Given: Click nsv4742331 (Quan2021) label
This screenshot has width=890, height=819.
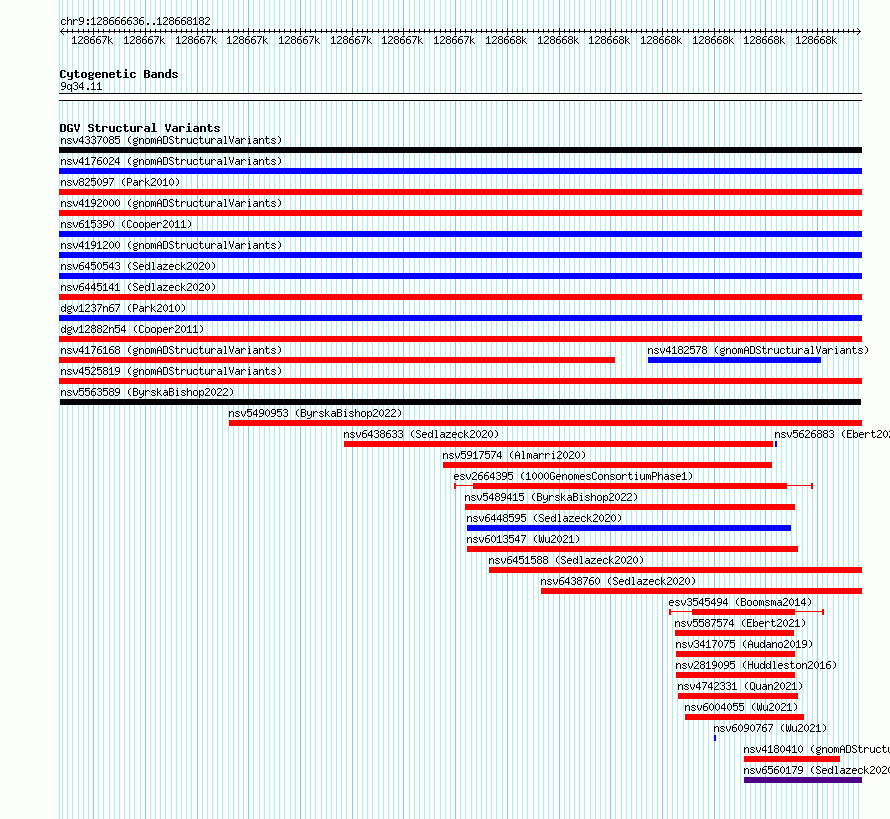Looking at the screenshot, I should pyautogui.click(x=740, y=686).
